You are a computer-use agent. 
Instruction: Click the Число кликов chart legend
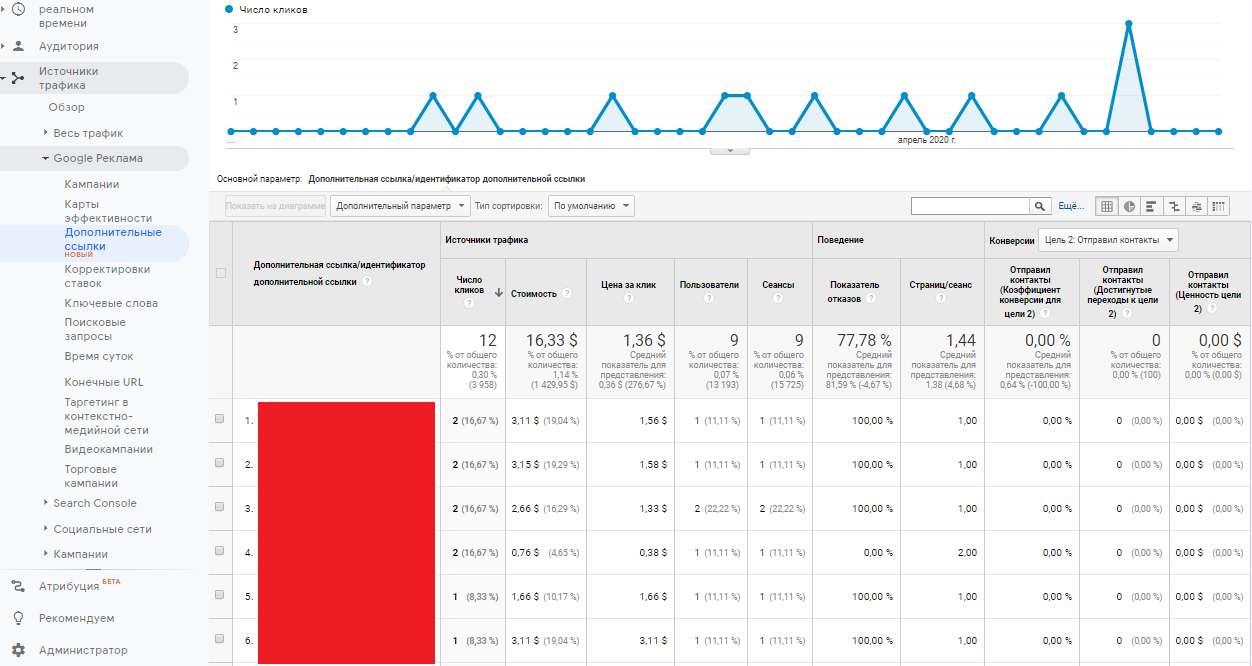click(x=267, y=9)
